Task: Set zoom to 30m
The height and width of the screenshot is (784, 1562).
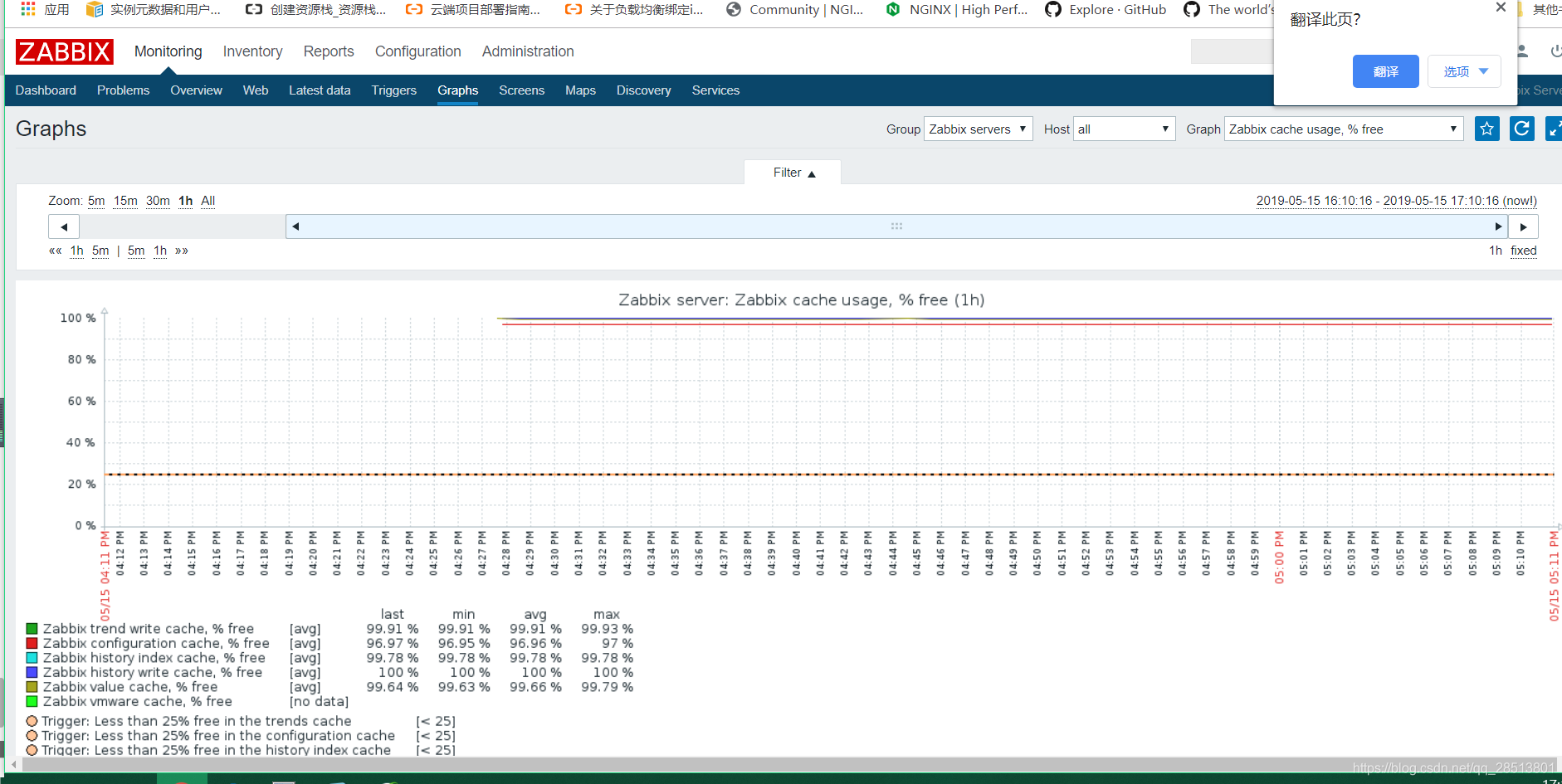Action: click(x=158, y=201)
